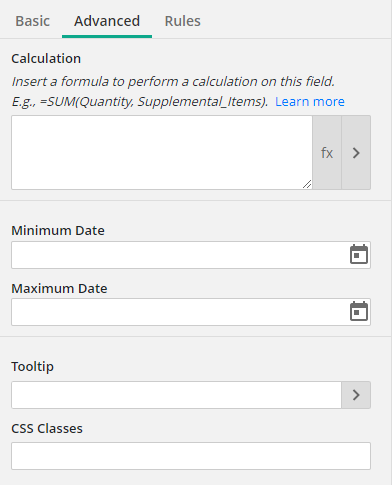The width and height of the screenshot is (392, 485).
Task: Switch to the Basic tab
Action: (x=33, y=21)
